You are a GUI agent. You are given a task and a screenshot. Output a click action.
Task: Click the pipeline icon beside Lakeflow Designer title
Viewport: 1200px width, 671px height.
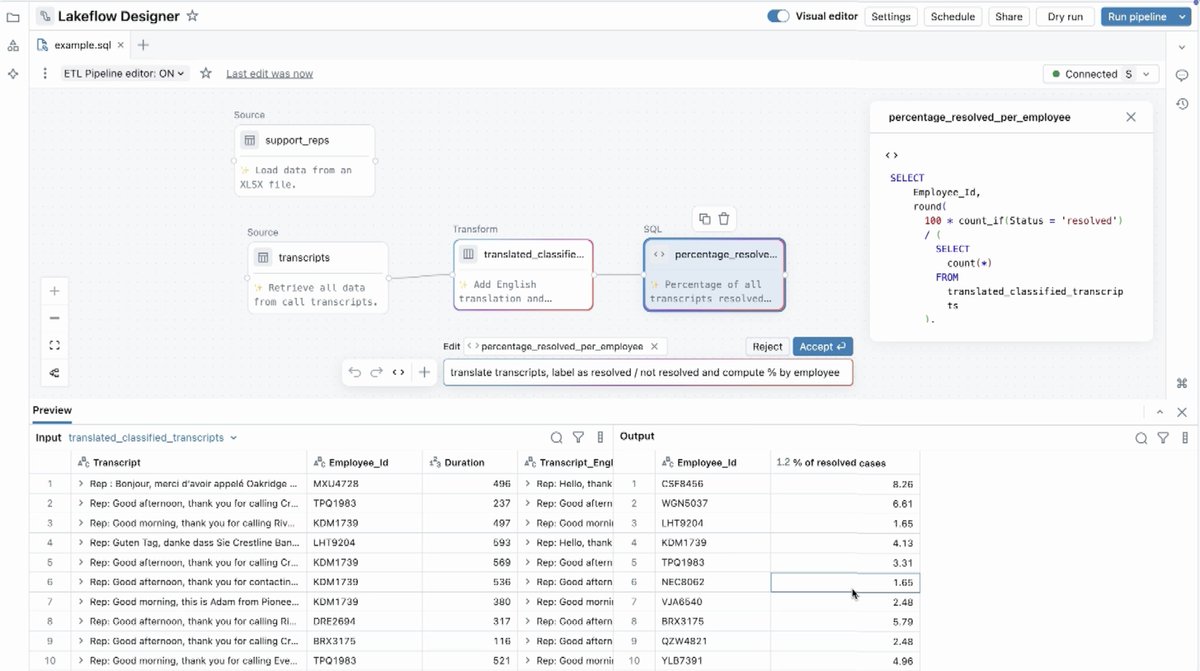45,16
